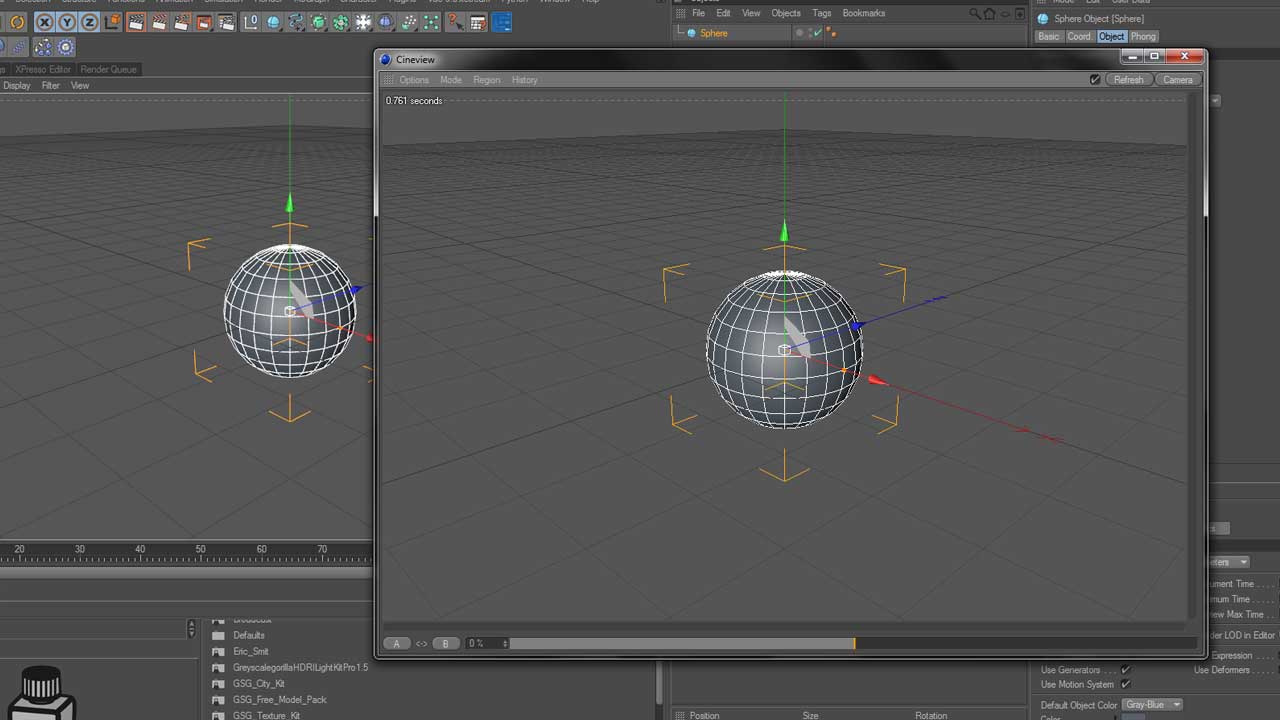Open the Render Queue tab
This screenshot has width=1280, height=720.
108,69
